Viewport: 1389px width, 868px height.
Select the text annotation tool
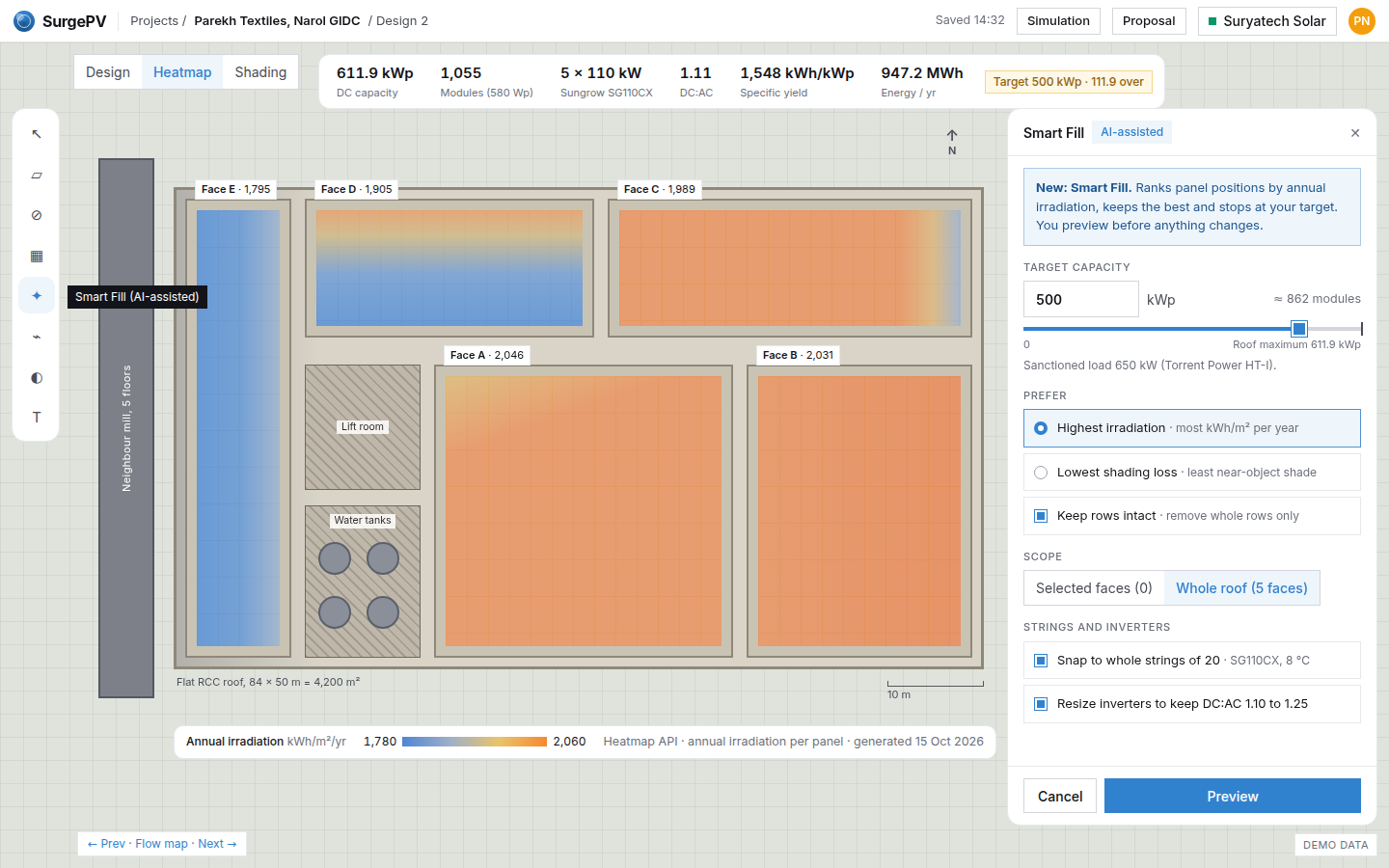tap(37, 418)
